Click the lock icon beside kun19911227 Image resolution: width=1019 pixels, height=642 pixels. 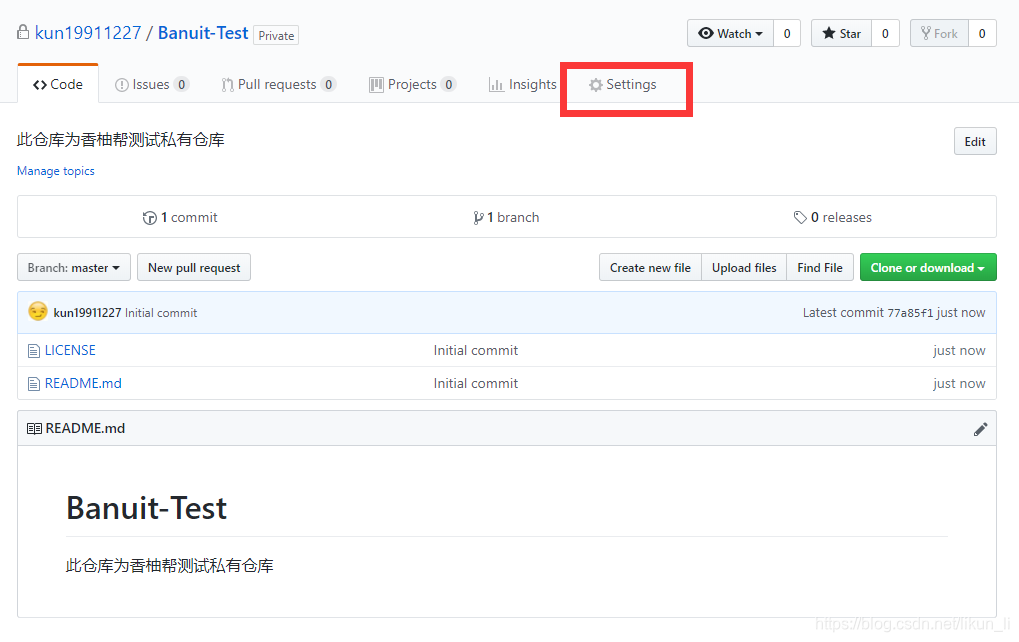23,32
